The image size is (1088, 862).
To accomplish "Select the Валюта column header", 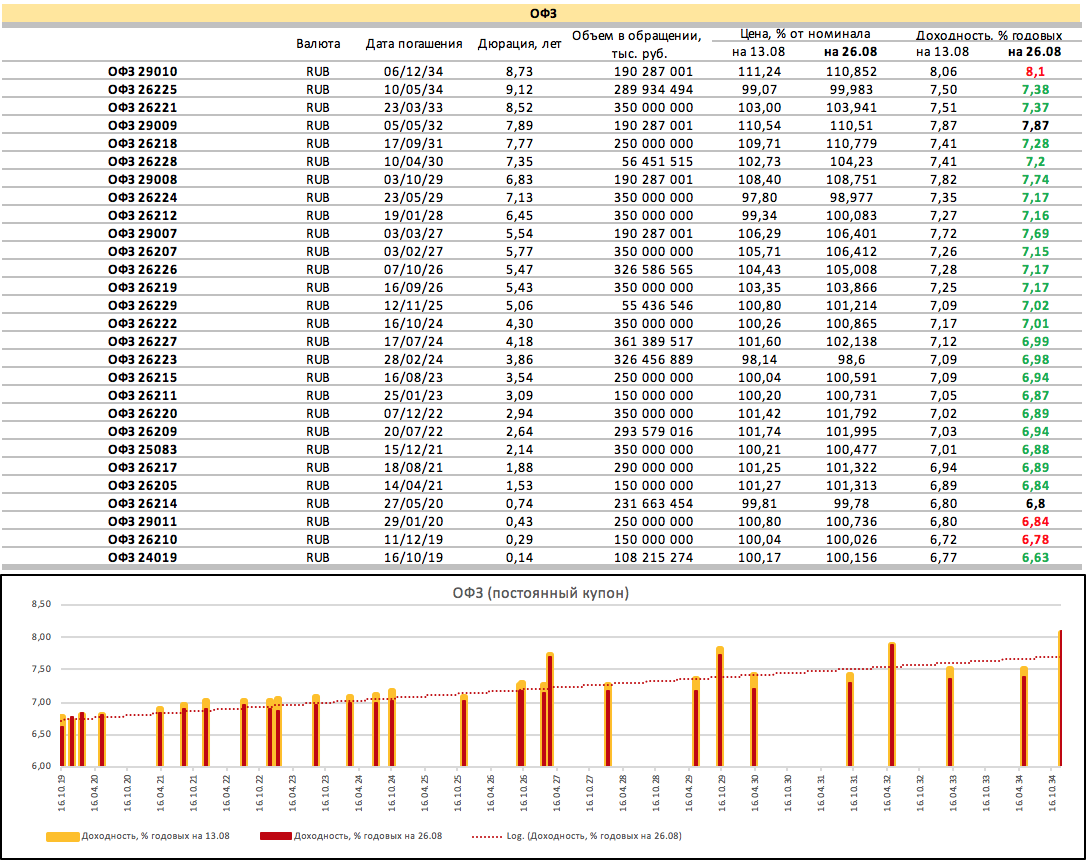I will (318, 44).
